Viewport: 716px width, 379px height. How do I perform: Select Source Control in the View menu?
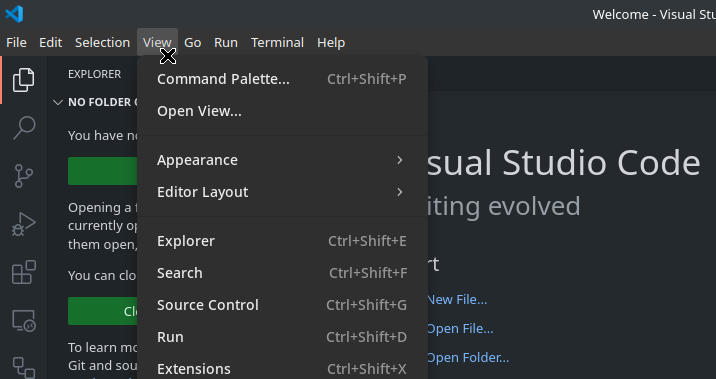click(282, 305)
